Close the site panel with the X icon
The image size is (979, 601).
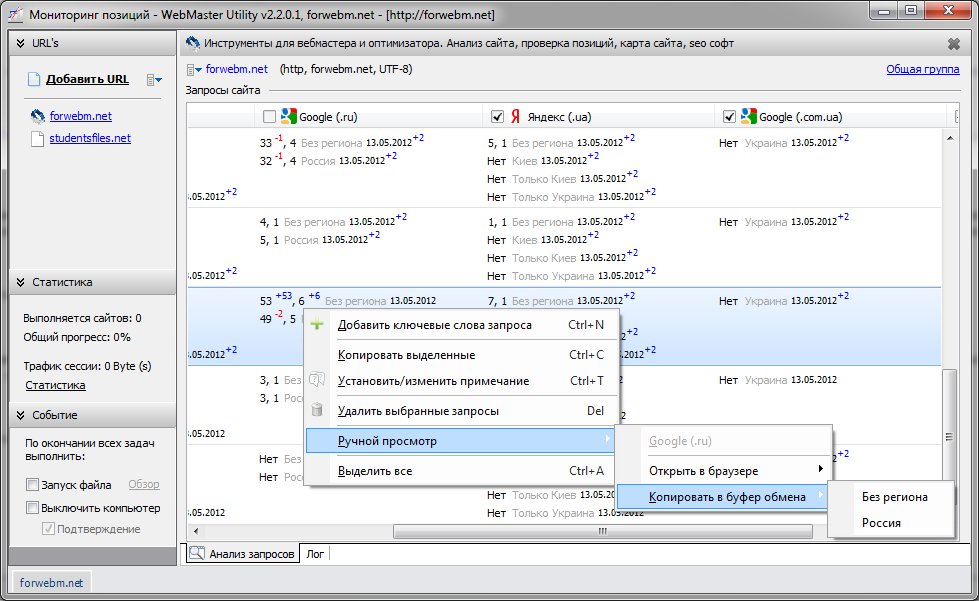click(953, 44)
